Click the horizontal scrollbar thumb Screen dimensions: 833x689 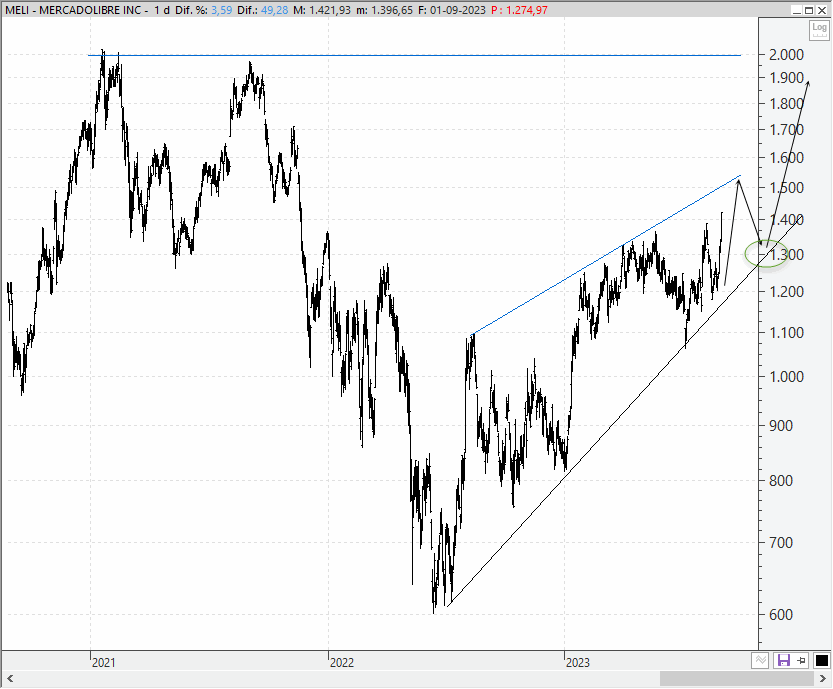(736, 678)
